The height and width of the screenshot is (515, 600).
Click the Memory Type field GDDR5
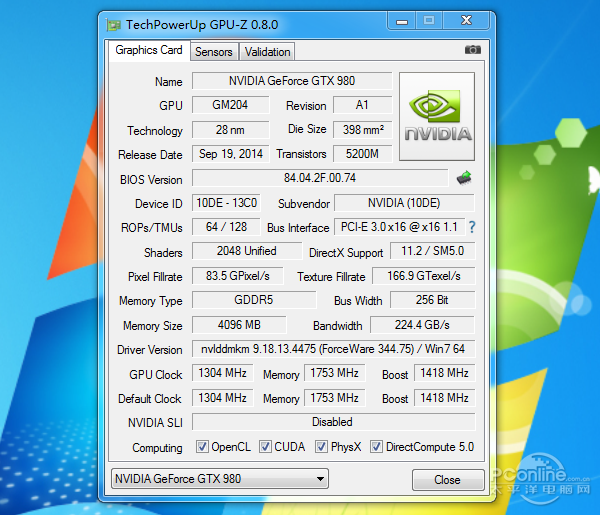(x=254, y=300)
